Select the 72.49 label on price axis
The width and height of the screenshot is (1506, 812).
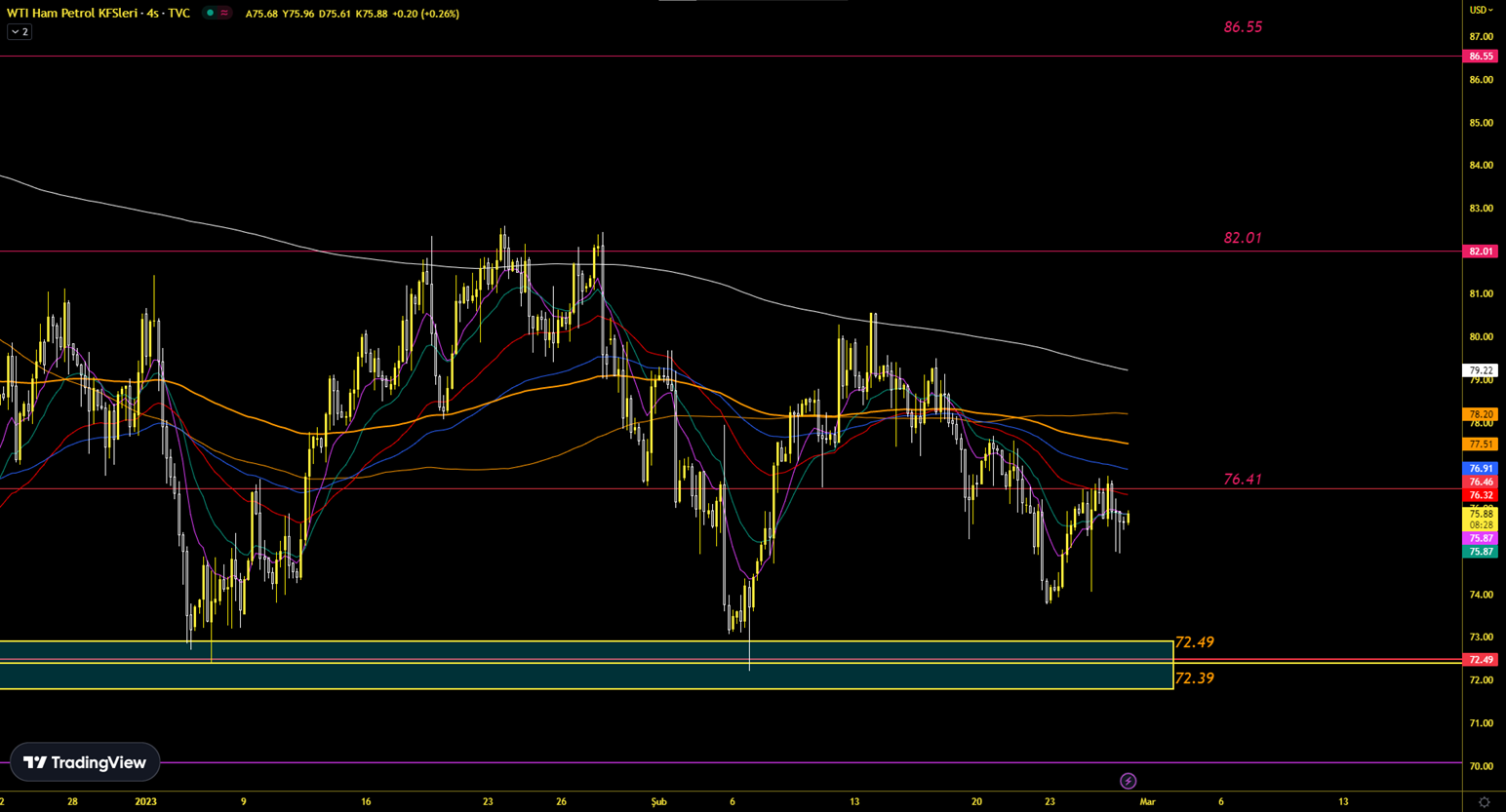point(1481,660)
